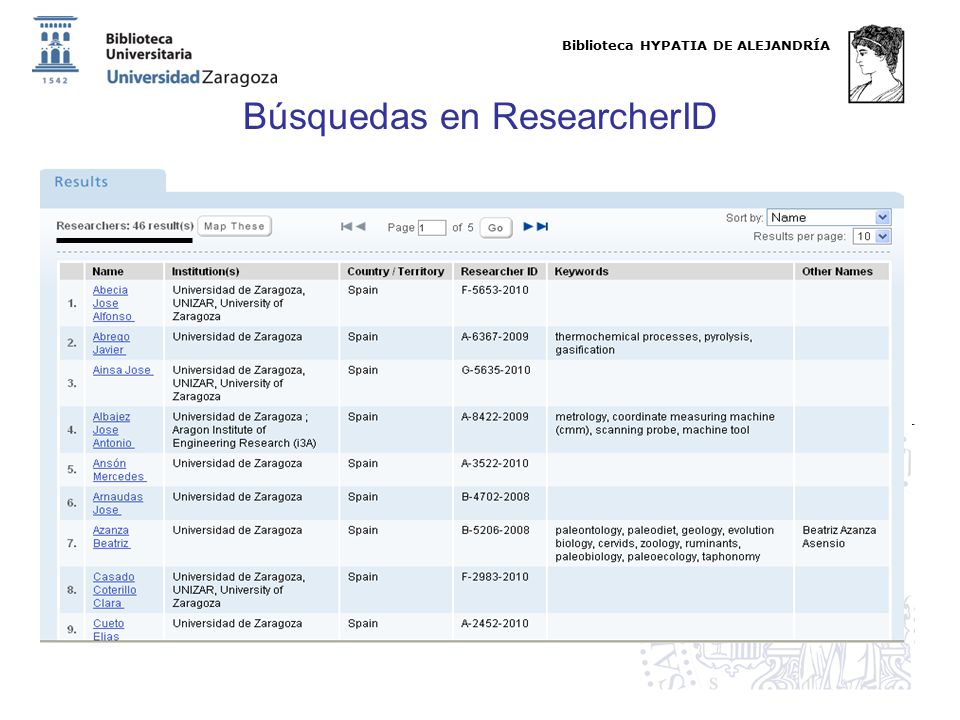The image size is (960, 720).
Task: Click the Hypatia portrait image
Action: 876,64
